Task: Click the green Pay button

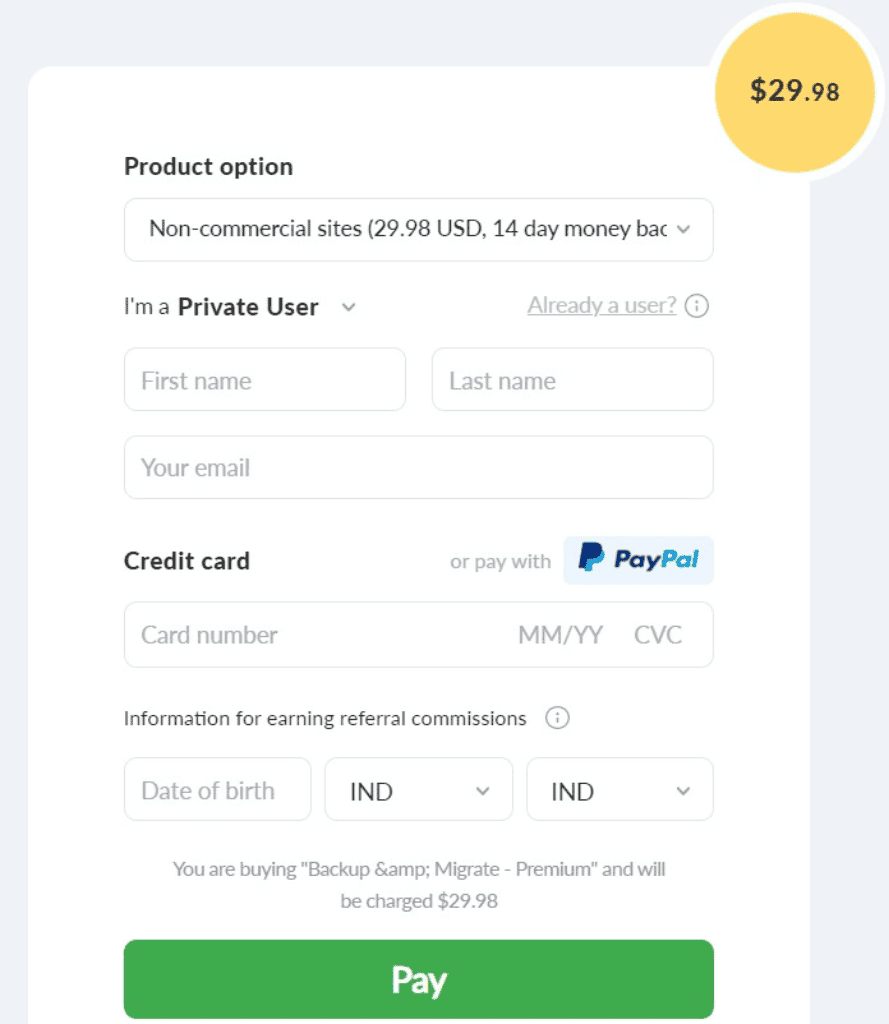Action: (x=419, y=979)
